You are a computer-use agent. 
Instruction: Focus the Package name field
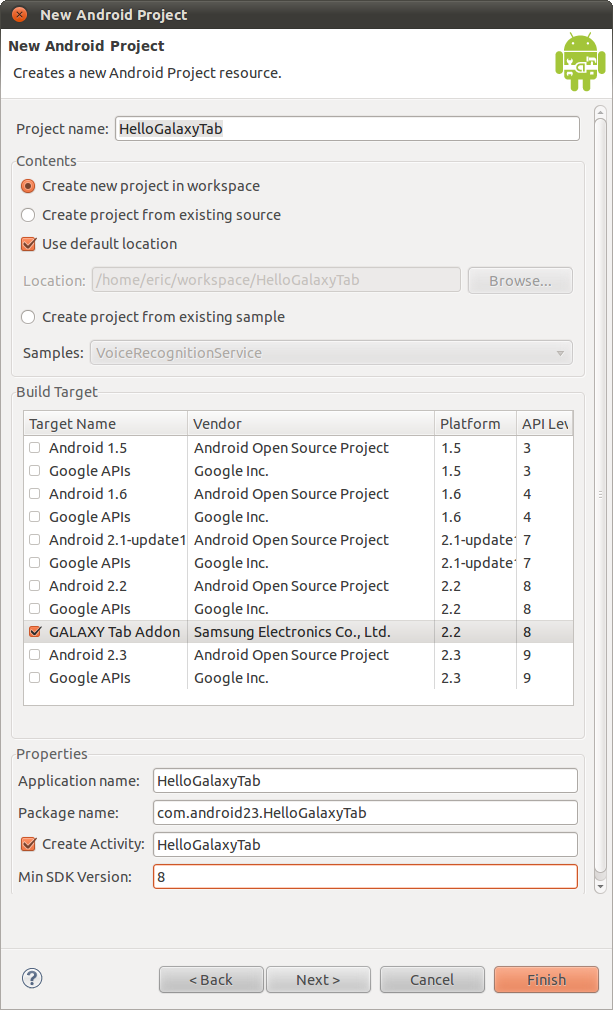pos(365,813)
